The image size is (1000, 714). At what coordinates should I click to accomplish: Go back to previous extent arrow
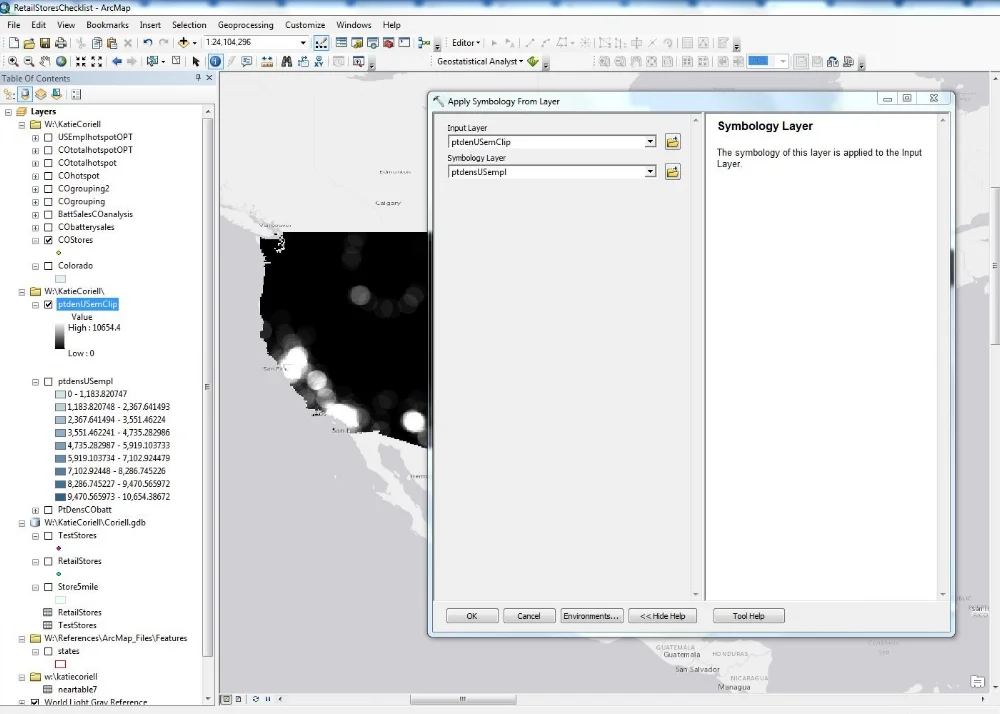coord(117,62)
